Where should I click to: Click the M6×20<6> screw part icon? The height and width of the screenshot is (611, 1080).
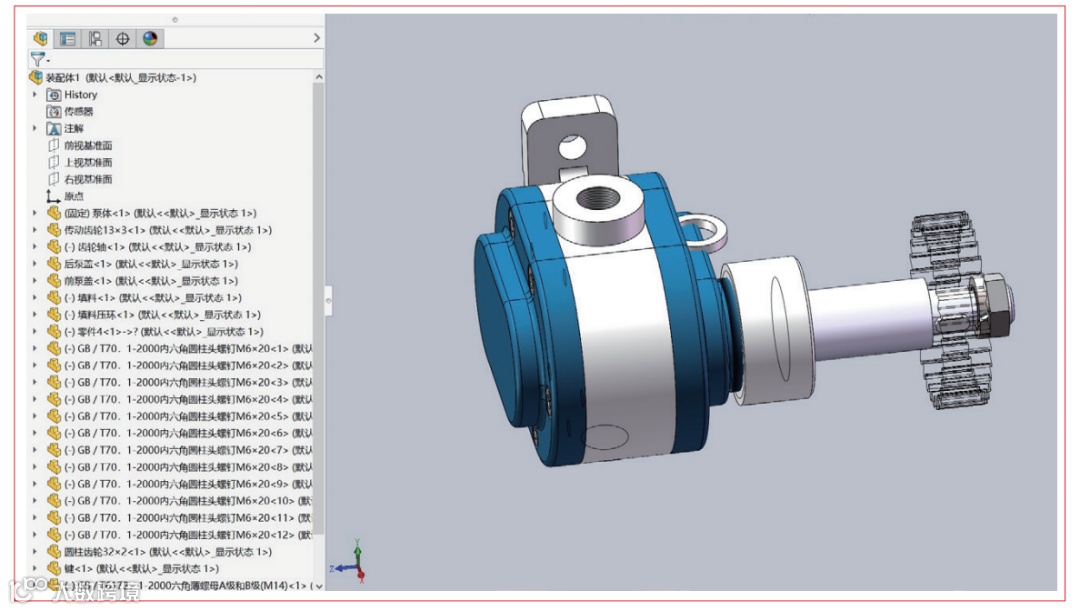[54, 433]
